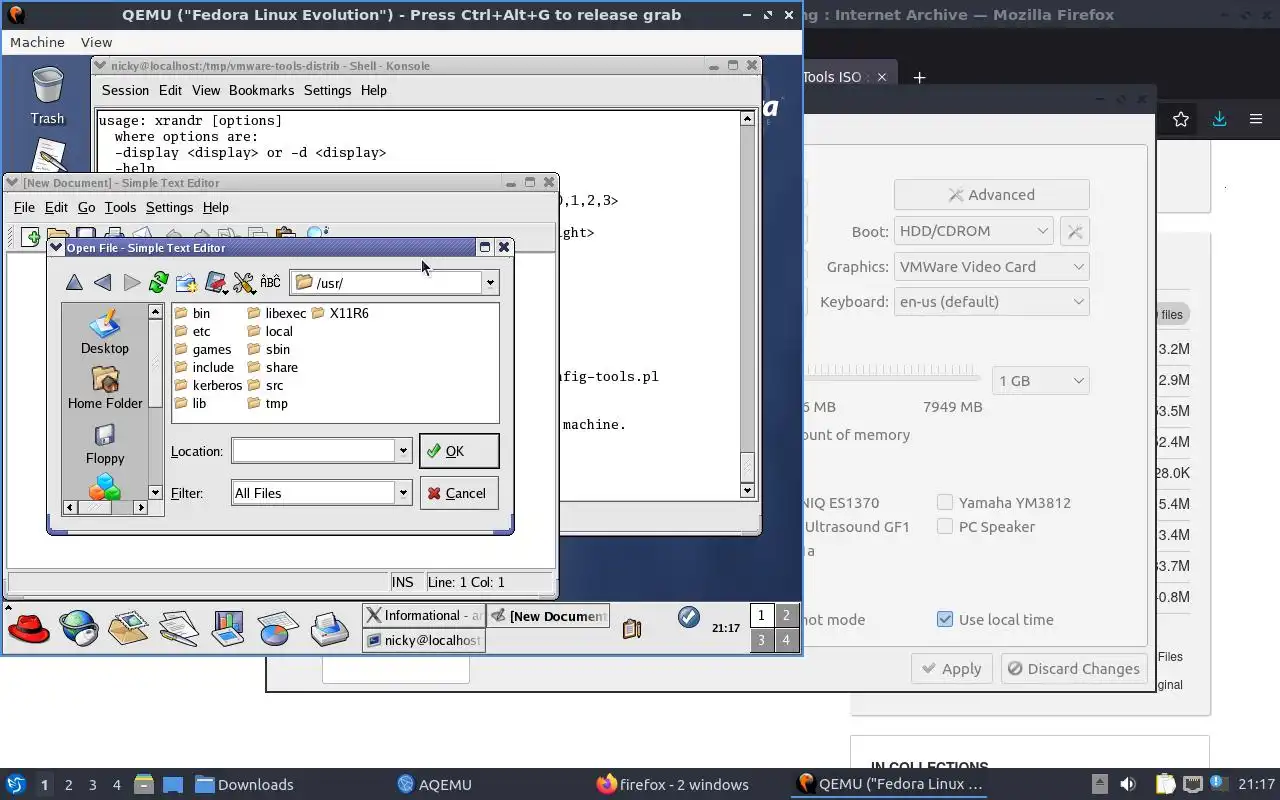Open the File menu in Simple Text Editor

pos(24,207)
